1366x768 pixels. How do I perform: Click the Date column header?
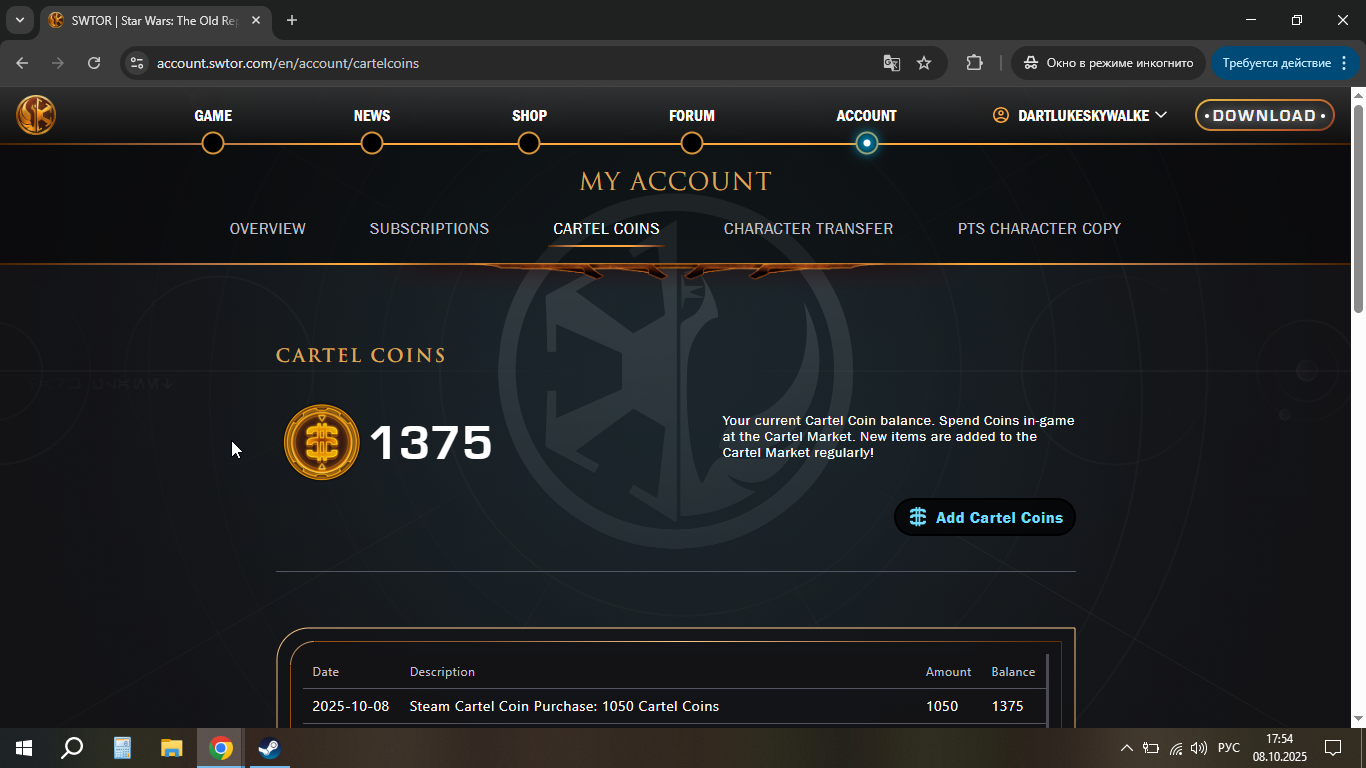click(x=326, y=672)
